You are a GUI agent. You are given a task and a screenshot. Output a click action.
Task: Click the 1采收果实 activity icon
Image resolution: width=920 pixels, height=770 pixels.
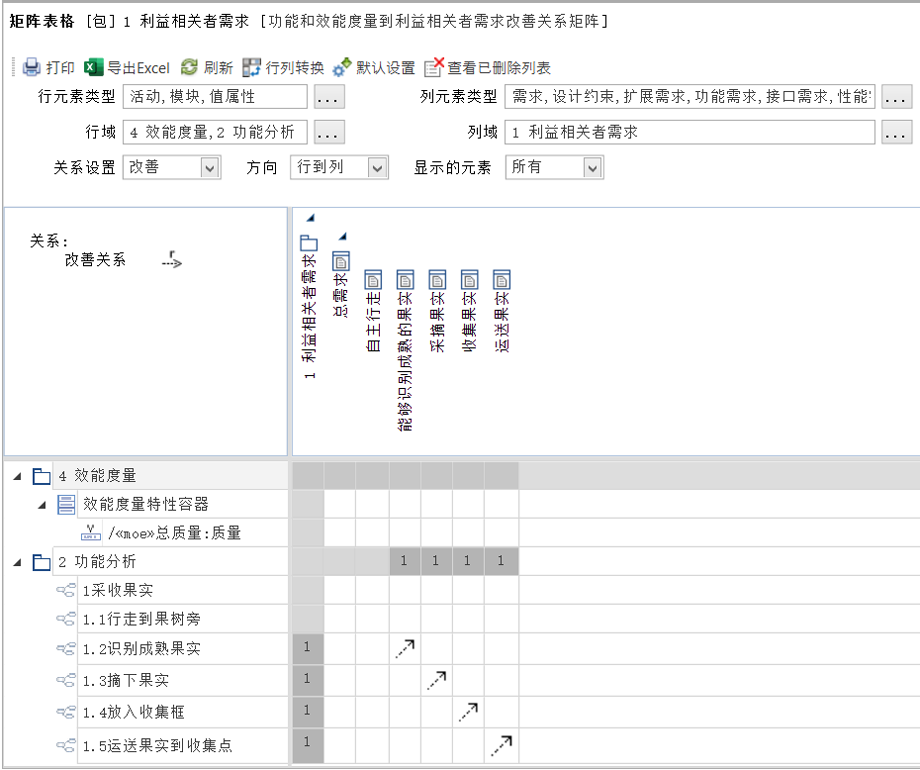click(x=66, y=590)
